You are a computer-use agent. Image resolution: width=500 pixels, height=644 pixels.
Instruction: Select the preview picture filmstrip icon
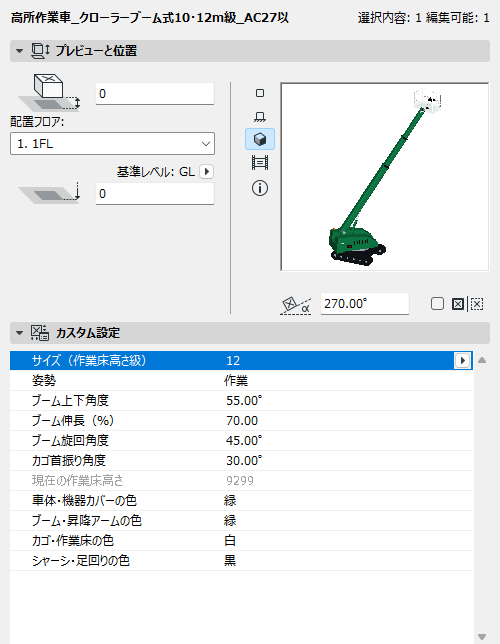click(x=260, y=163)
